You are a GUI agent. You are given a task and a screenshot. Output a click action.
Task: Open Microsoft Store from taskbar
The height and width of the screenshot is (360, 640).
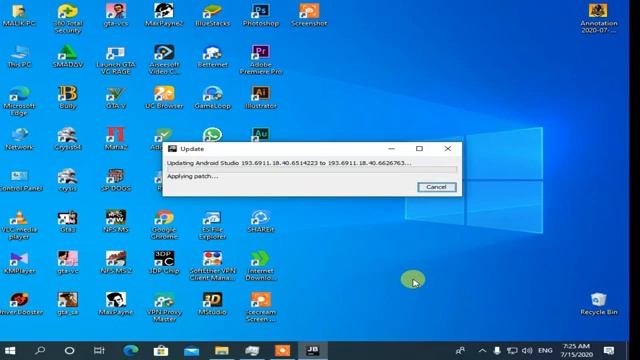(x=161, y=351)
